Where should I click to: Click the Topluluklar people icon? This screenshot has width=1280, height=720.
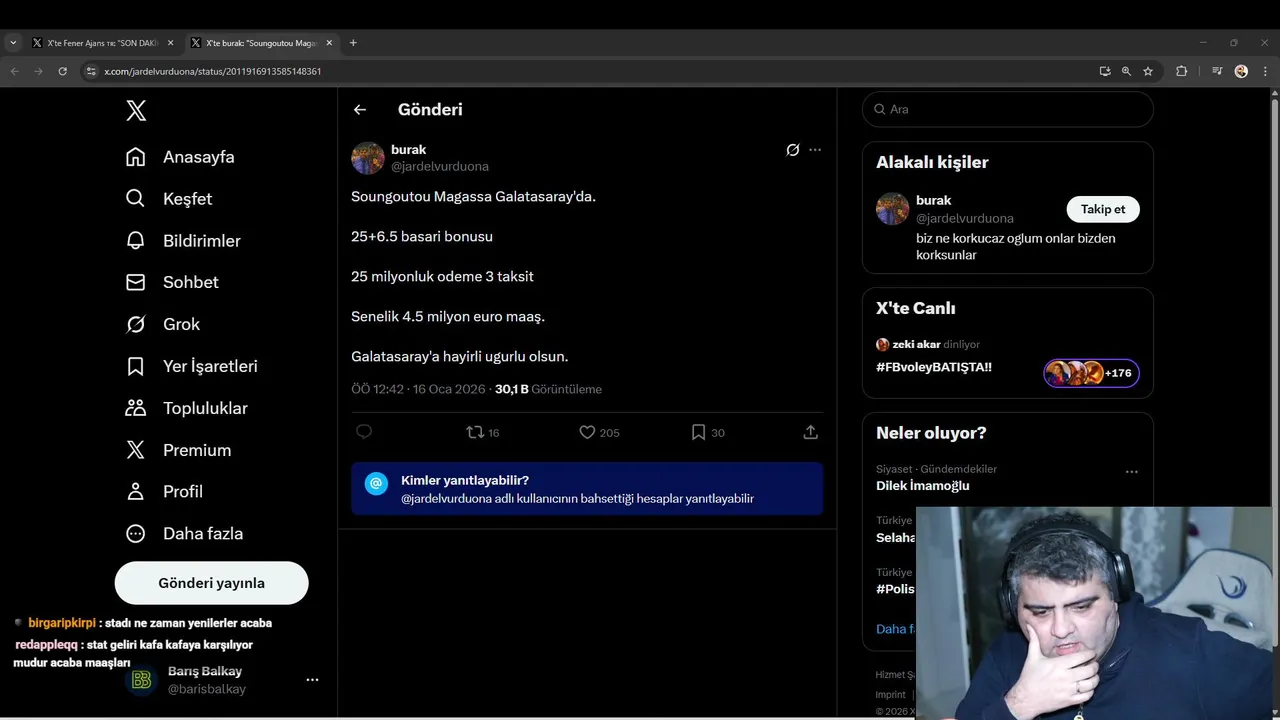(135, 408)
